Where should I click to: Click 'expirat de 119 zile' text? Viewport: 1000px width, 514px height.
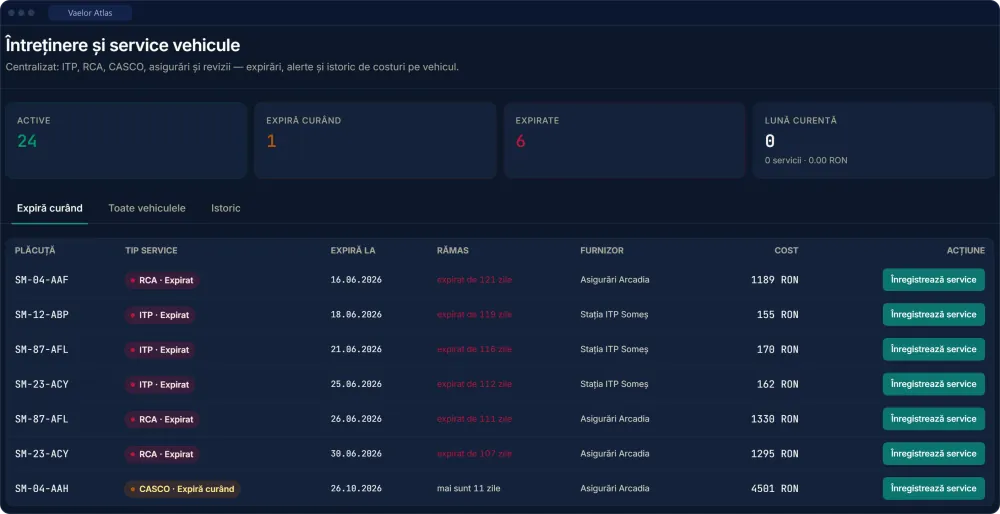point(474,314)
